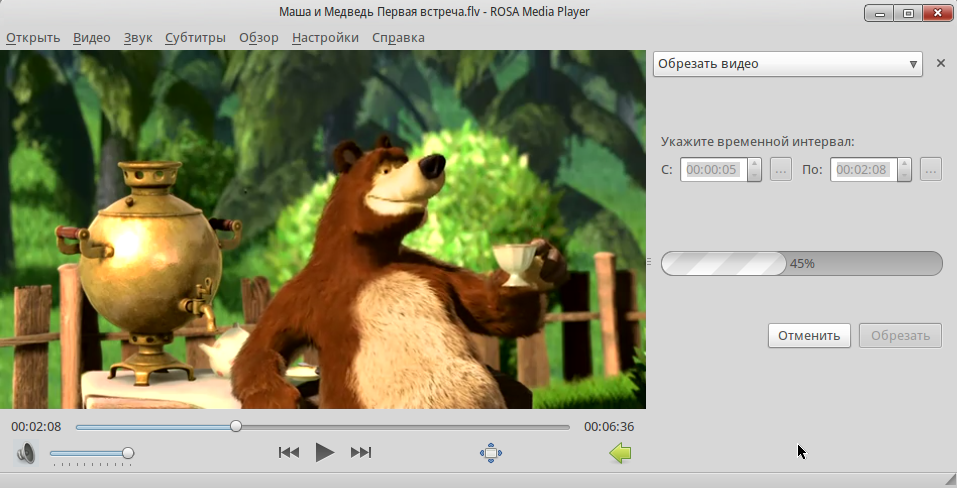Image resolution: width=957 pixels, height=488 pixels.
Task: Click the 'Отменить' button
Action: pyautogui.click(x=809, y=336)
